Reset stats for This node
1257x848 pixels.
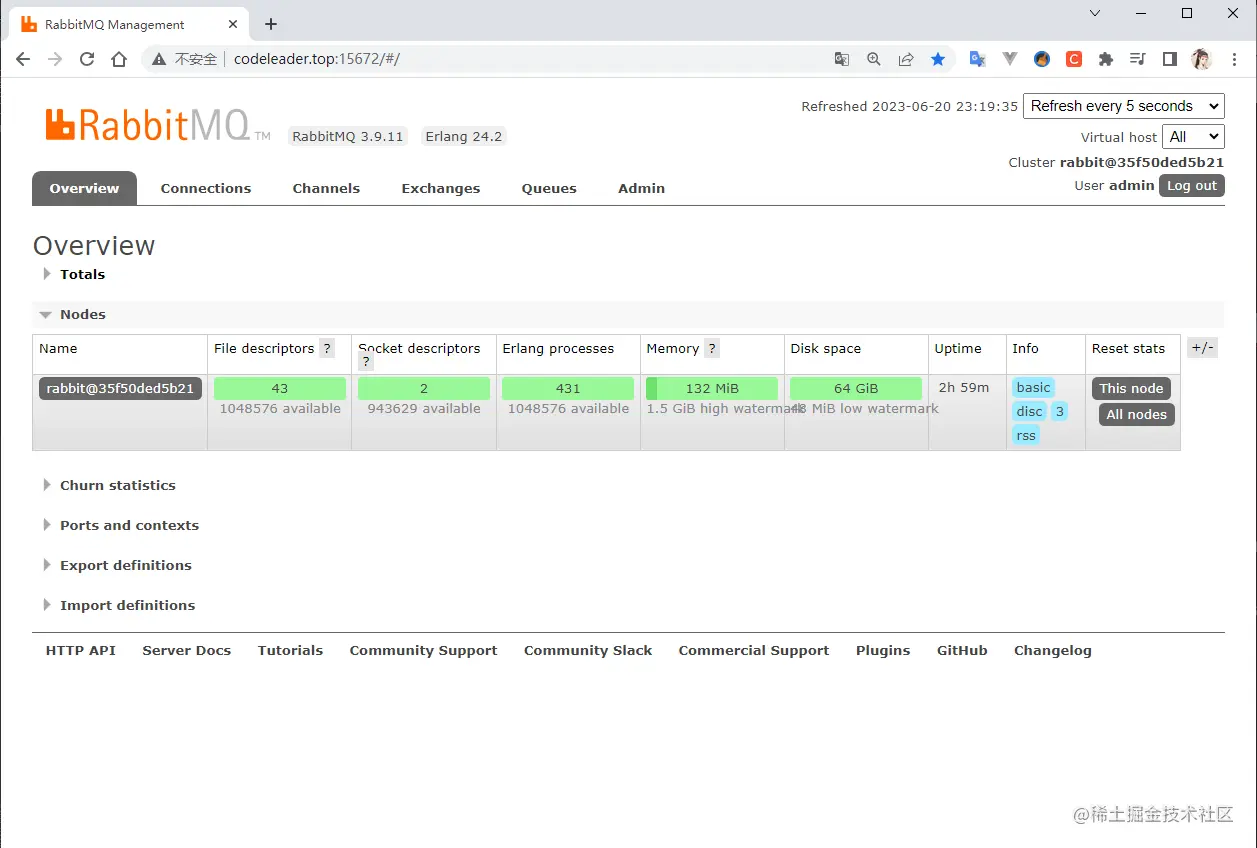pos(1131,388)
